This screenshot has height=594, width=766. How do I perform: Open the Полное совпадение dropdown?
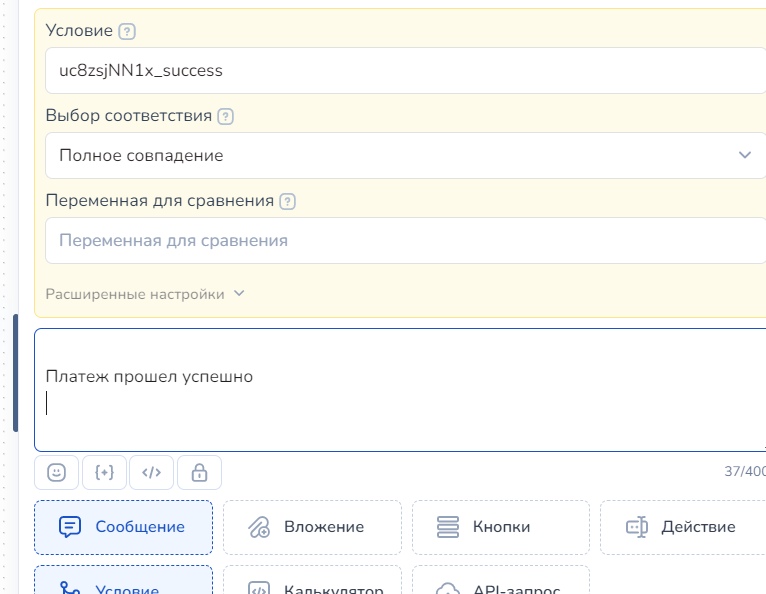(x=404, y=156)
